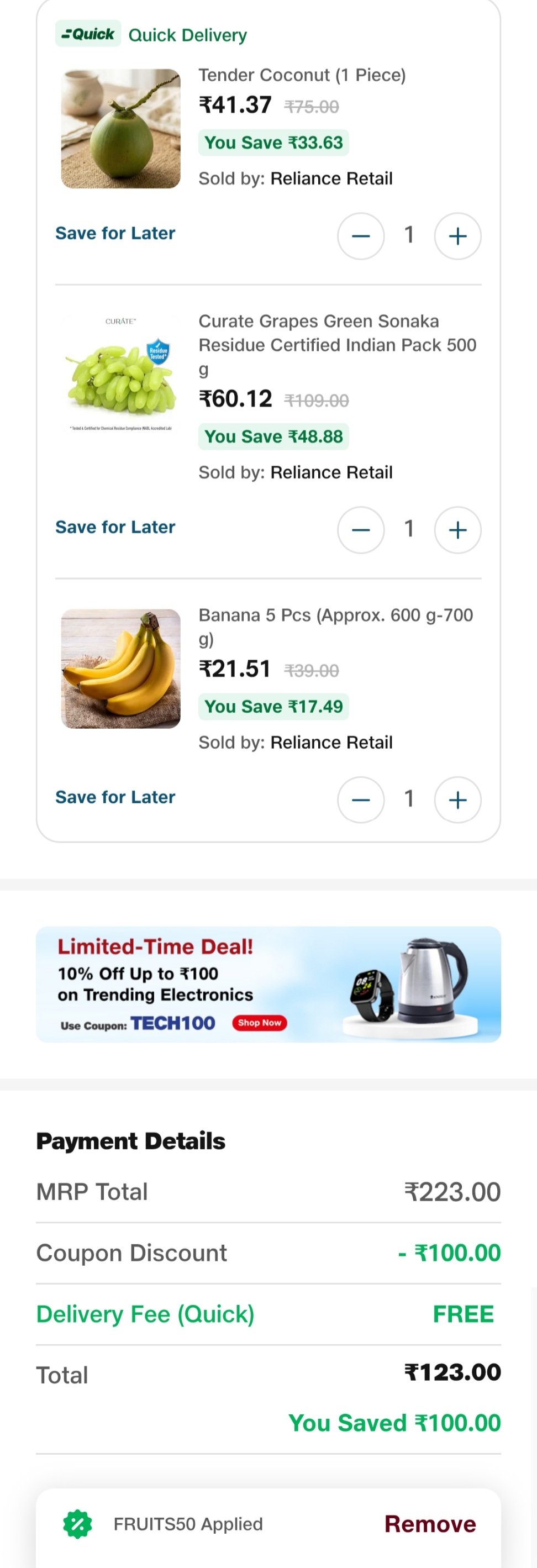Decrease Banana 5 Pcs quantity
Viewport: 537px width, 1568px height.
360,800
